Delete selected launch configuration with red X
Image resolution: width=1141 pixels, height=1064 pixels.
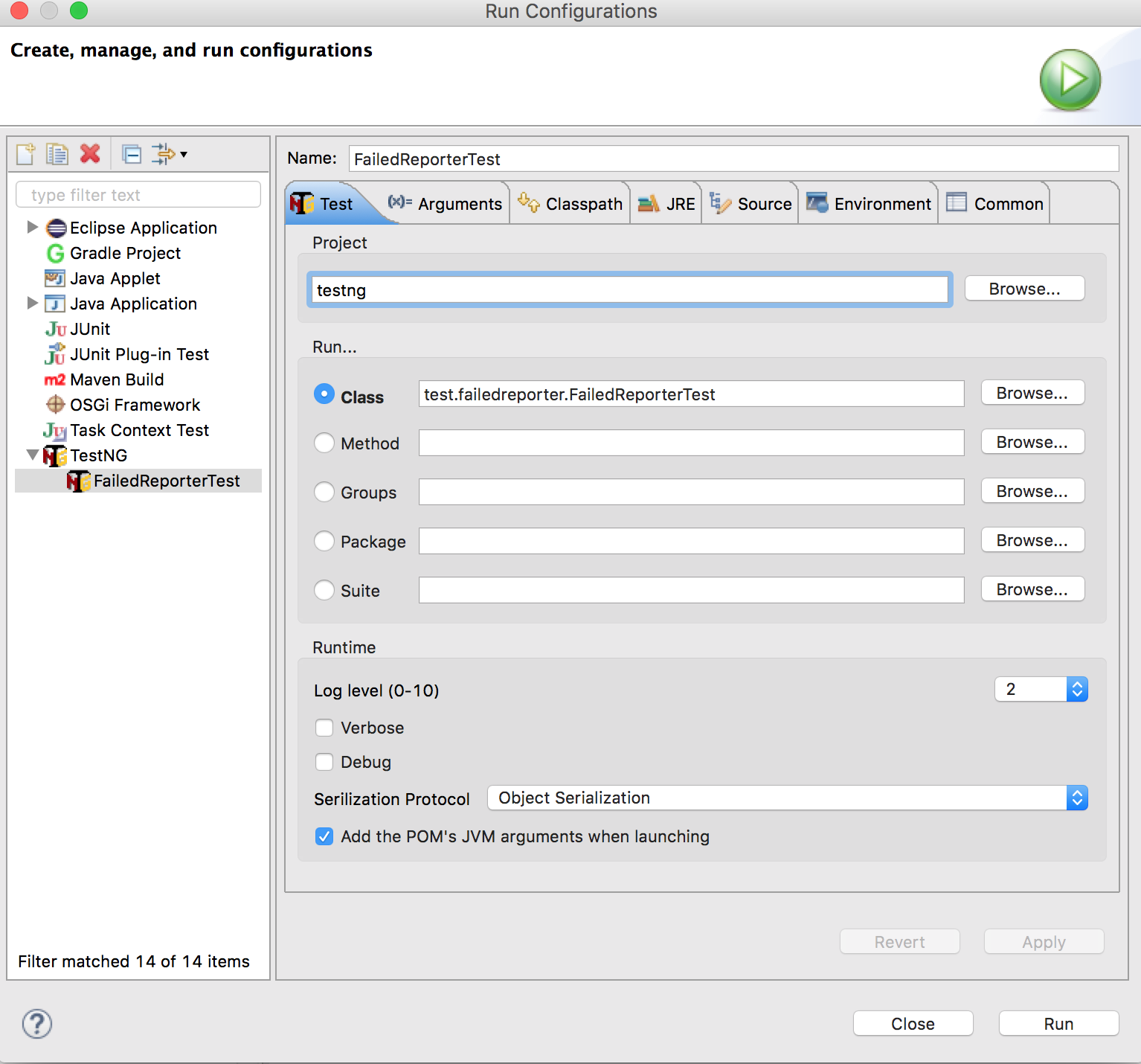click(90, 154)
